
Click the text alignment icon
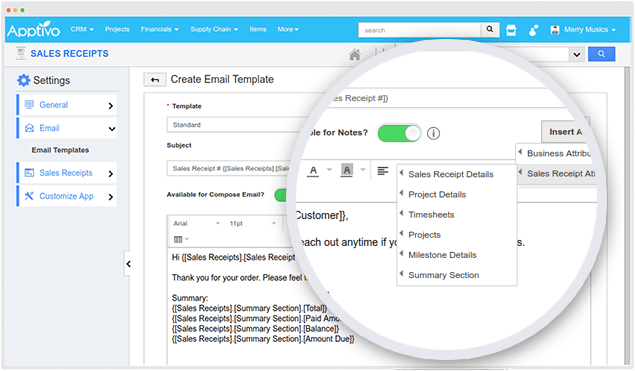point(383,171)
